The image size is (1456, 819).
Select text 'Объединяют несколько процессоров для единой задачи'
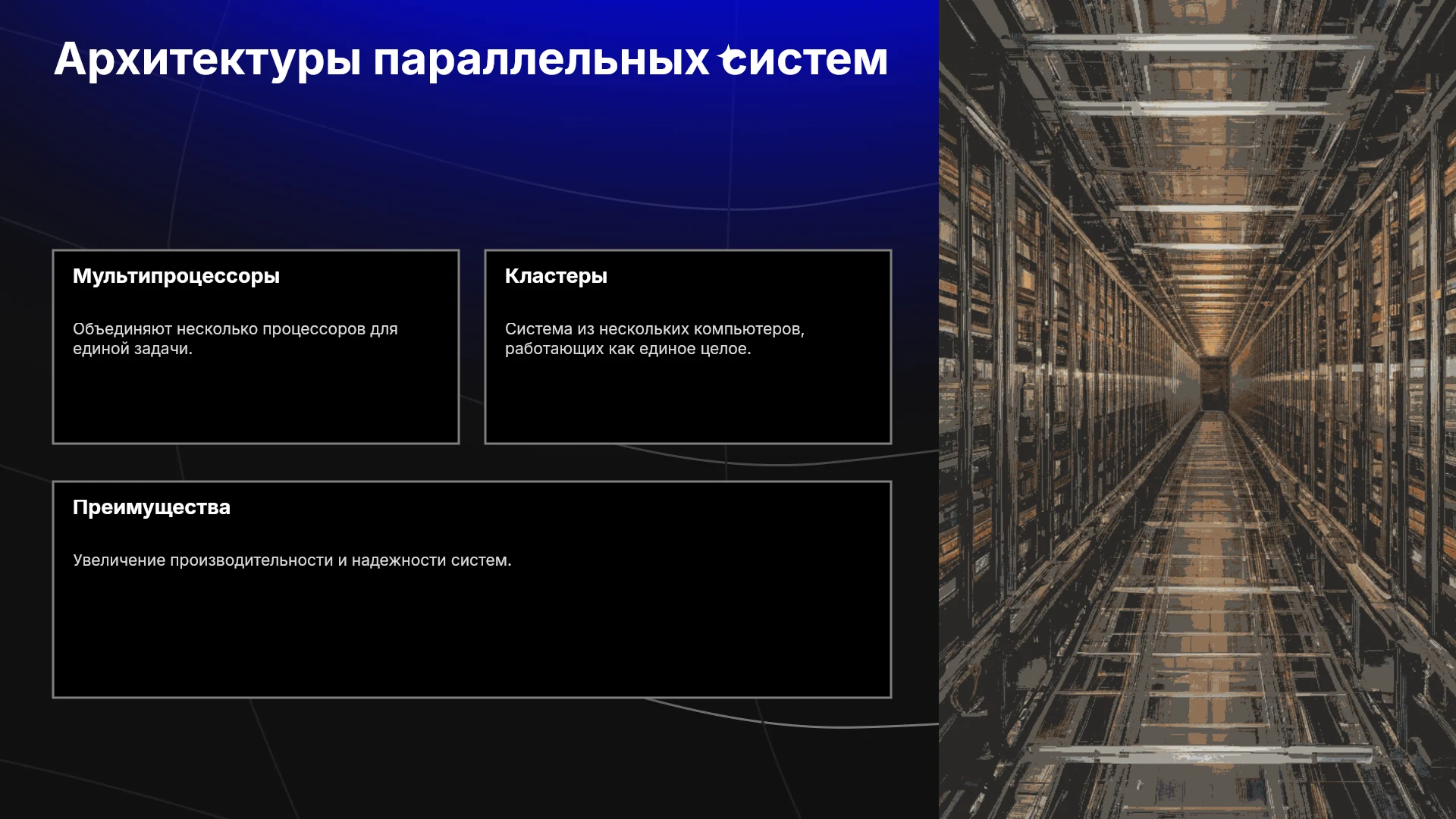[x=235, y=339]
